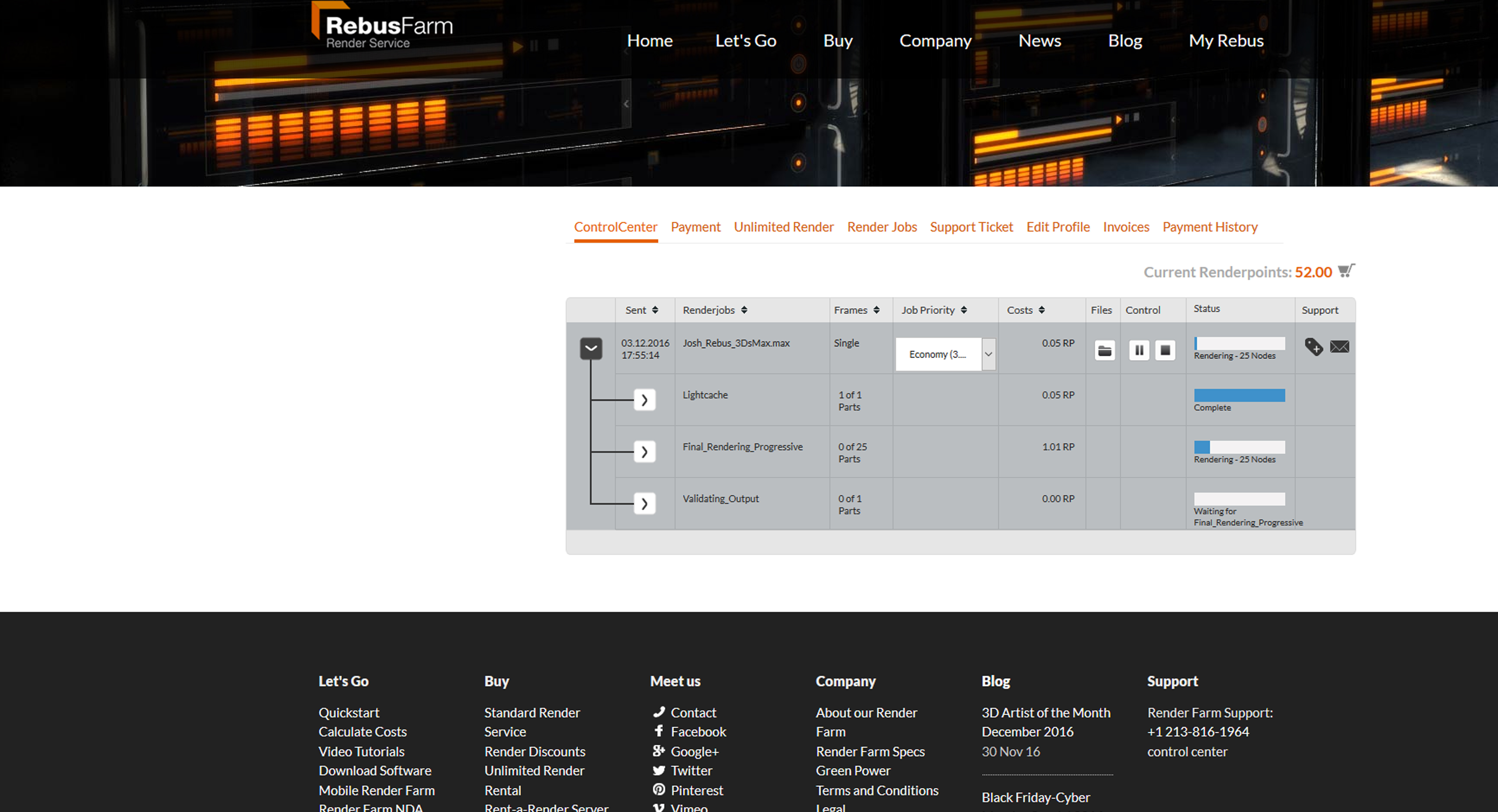Pause the Josh_Rebus_3DsMax.max render job
The height and width of the screenshot is (812, 1498).
pyautogui.click(x=1139, y=350)
